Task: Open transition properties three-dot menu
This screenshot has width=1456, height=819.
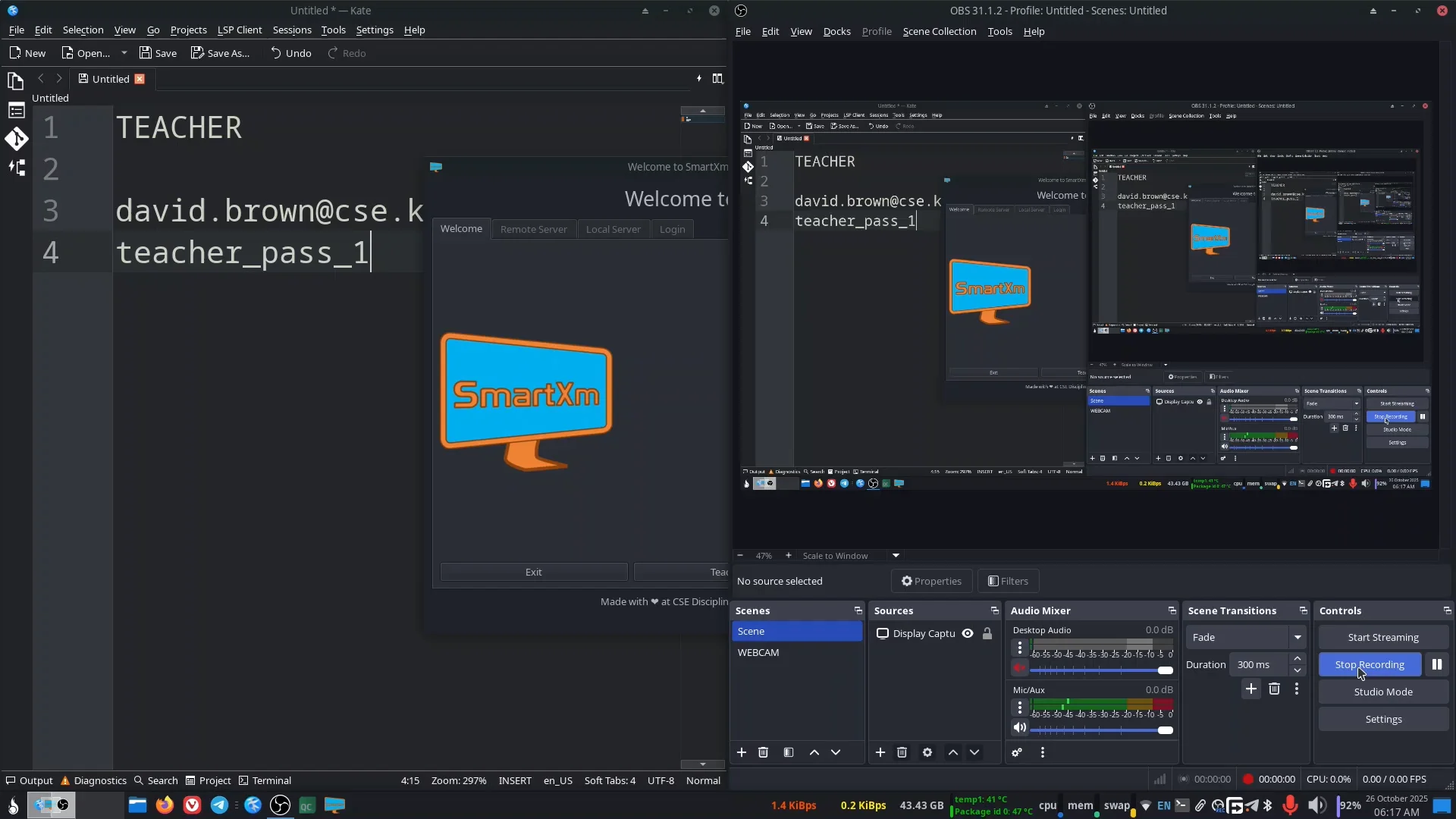Action: 1297,689
